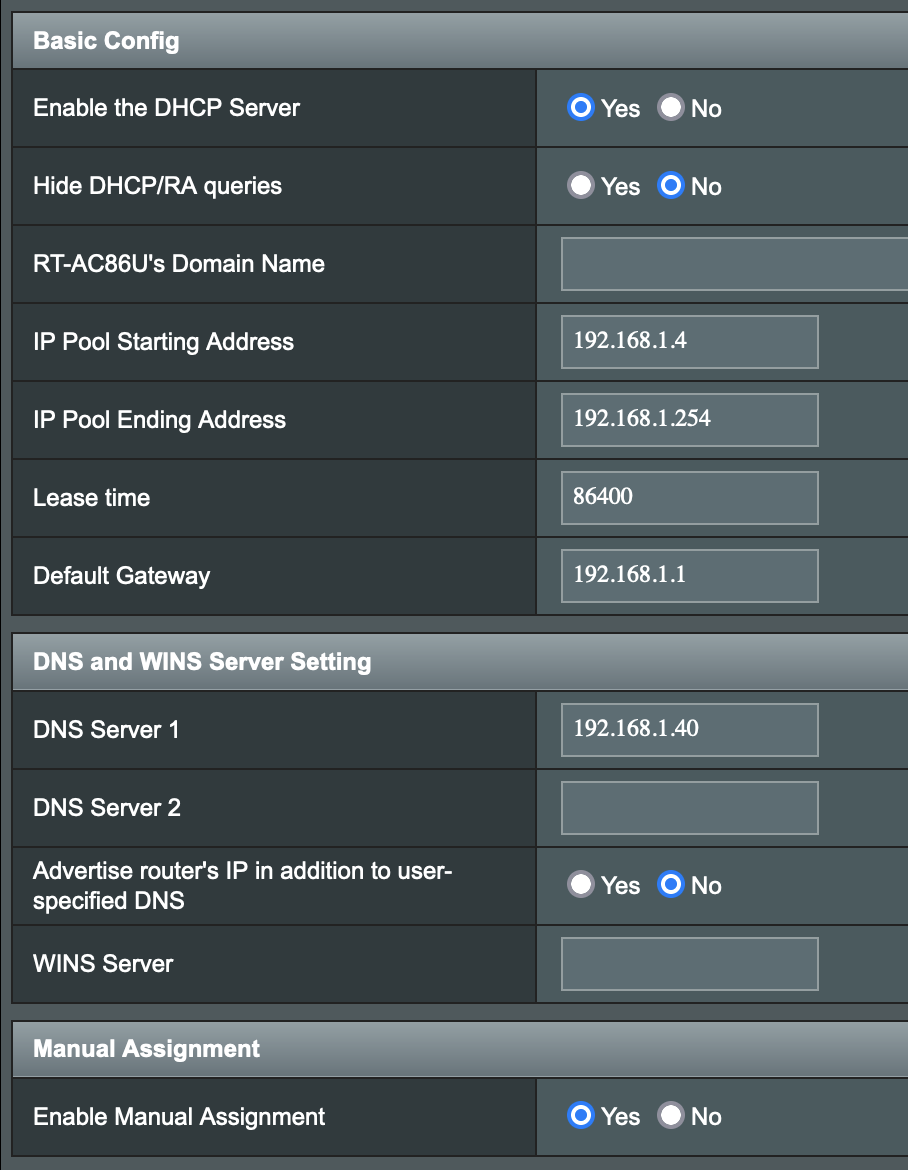This screenshot has height=1170, width=908.
Task: Choose Yes for Hide DHCP/RA queries
Action: point(581,186)
